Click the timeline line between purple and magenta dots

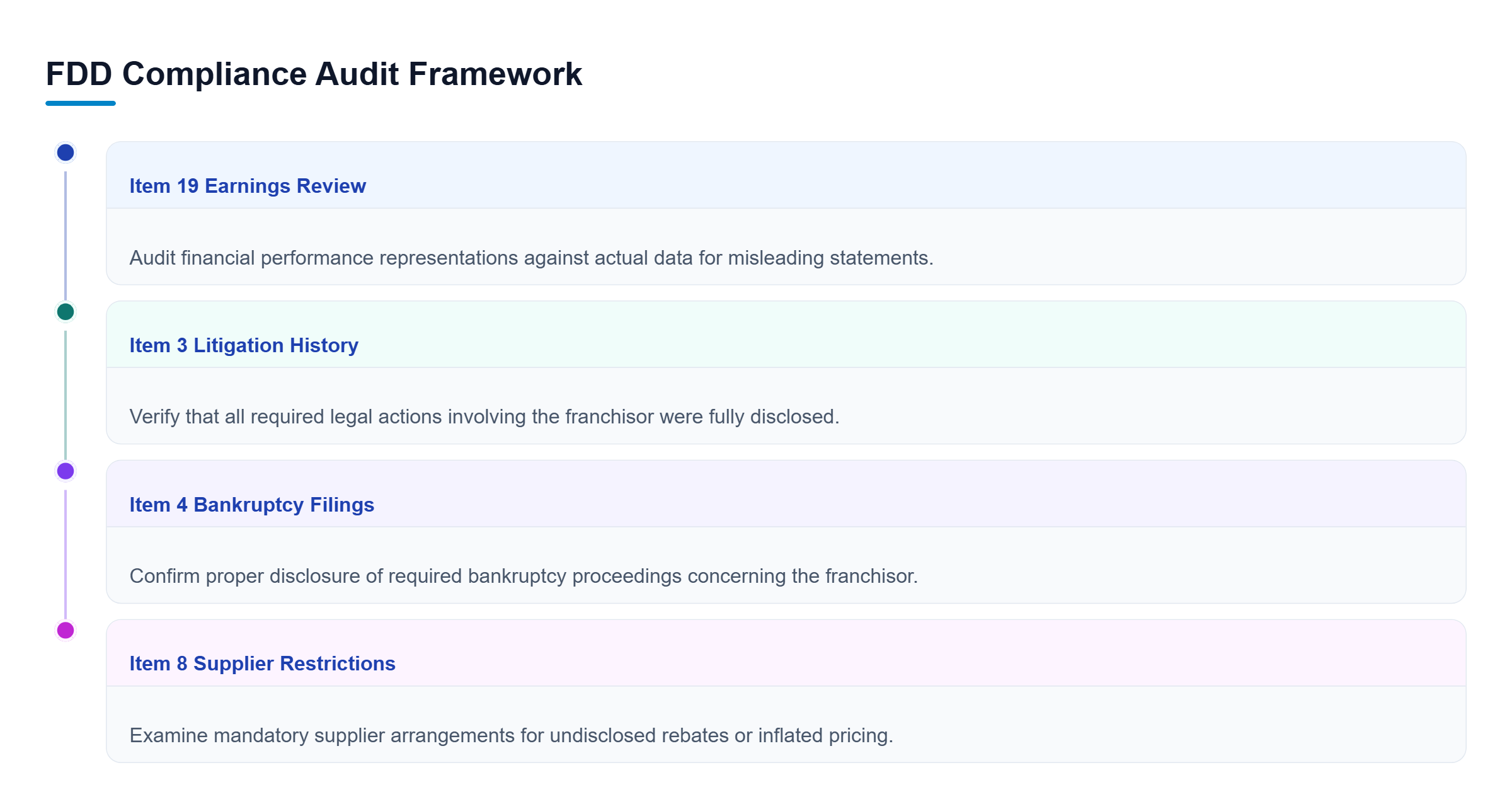(x=66, y=554)
